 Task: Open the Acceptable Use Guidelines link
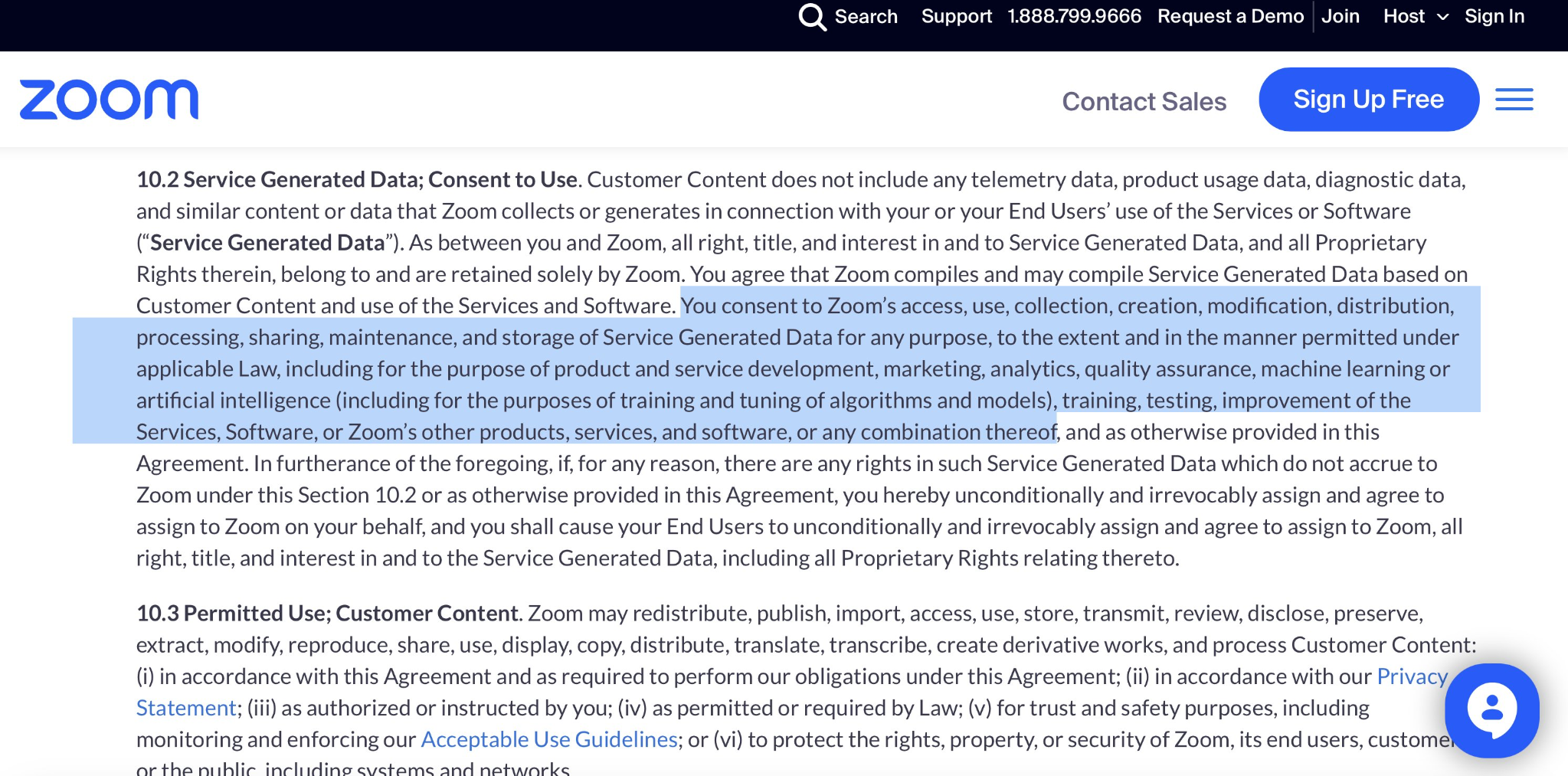[x=549, y=739]
